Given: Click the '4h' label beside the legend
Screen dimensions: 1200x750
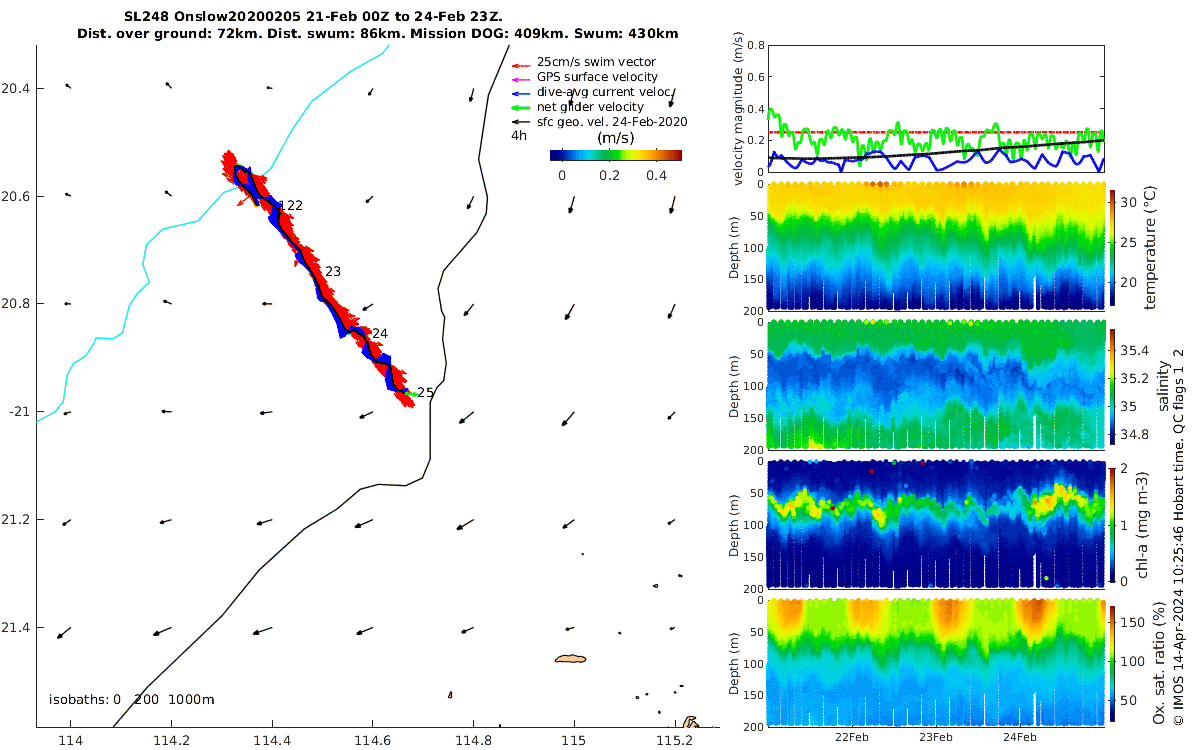Looking at the screenshot, I should click(x=519, y=136).
